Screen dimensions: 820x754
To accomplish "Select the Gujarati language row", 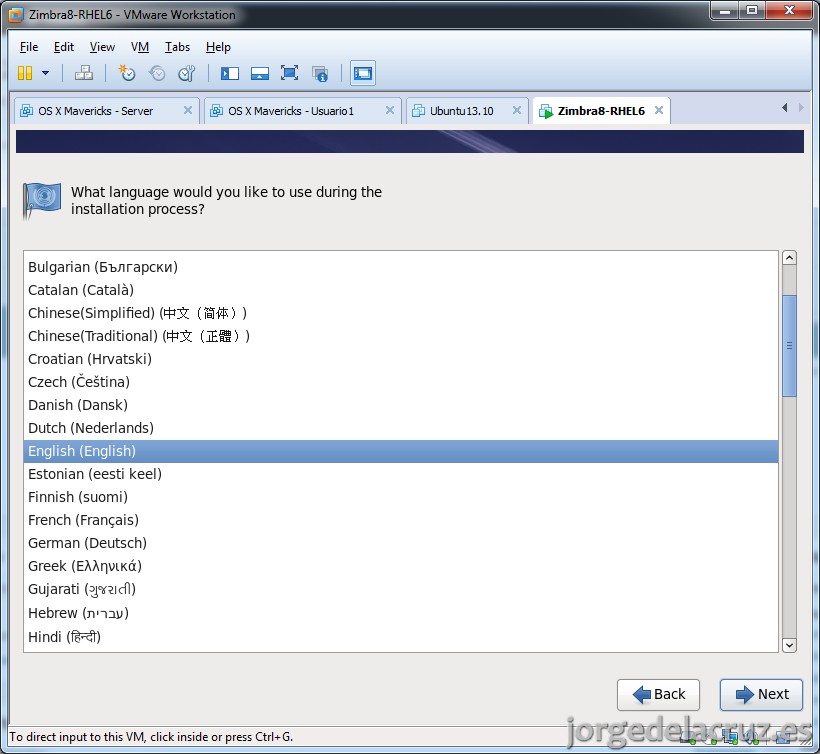I will pyautogui.click(x=401, y=589).
